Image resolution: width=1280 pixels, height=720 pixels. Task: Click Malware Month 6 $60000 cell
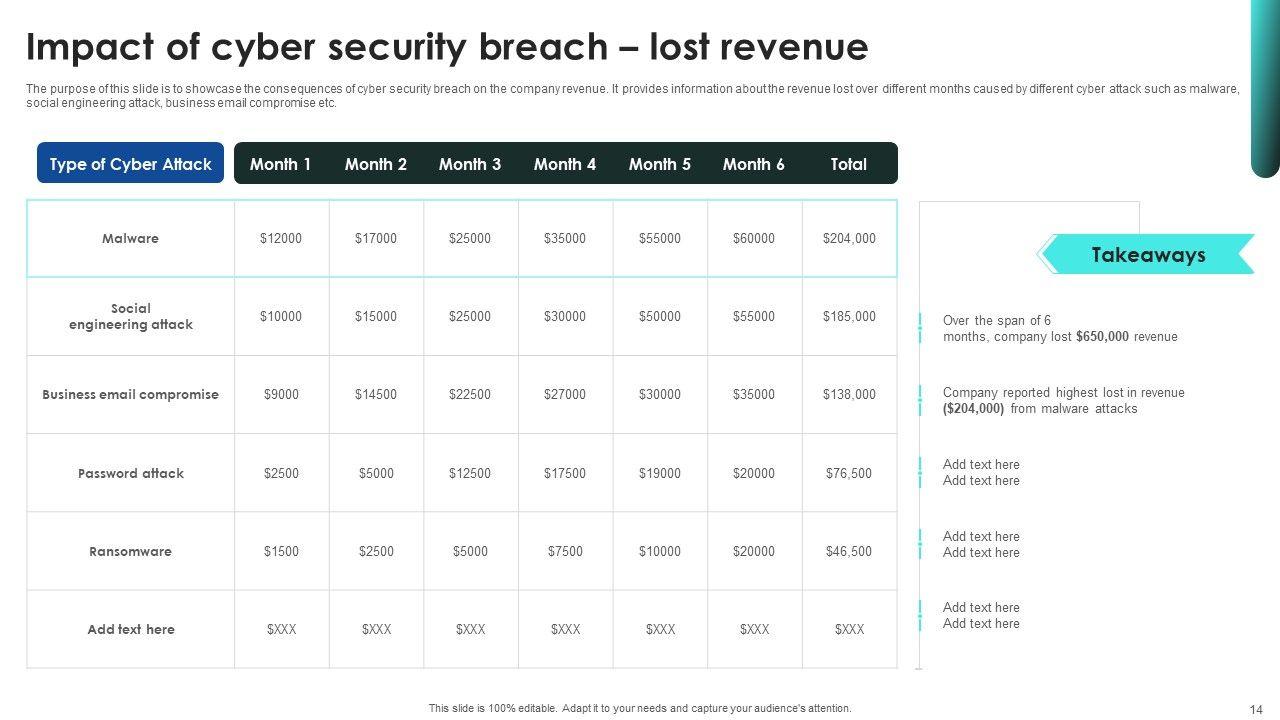tap(754, 239)
